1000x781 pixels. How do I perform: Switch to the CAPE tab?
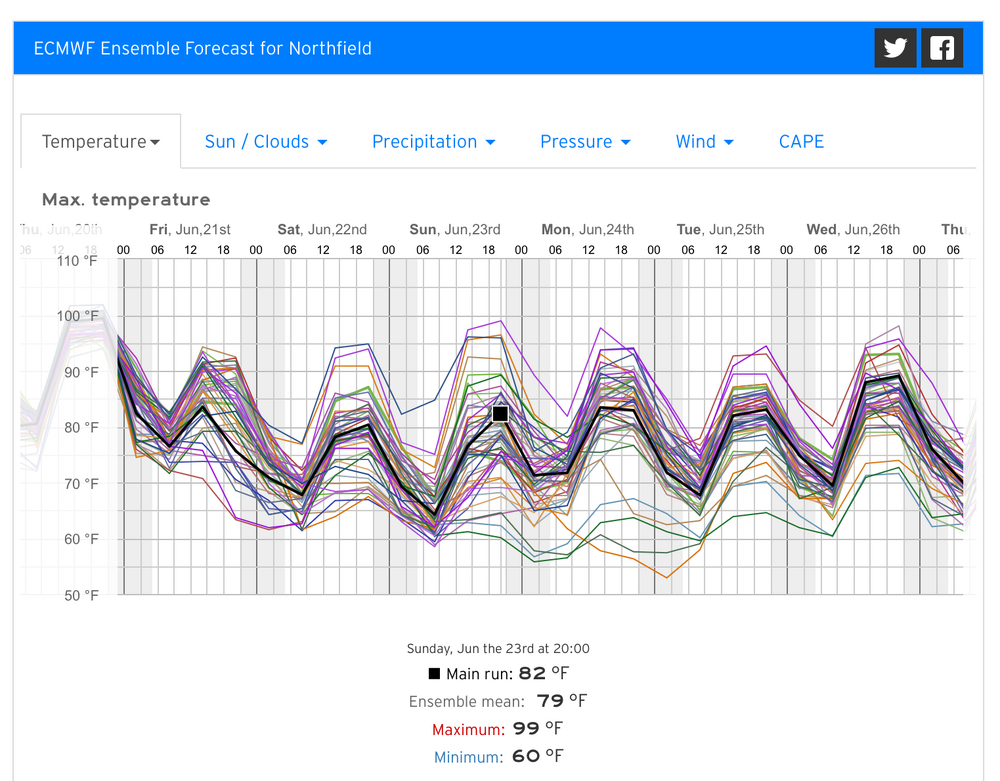(x=802, y=142)
